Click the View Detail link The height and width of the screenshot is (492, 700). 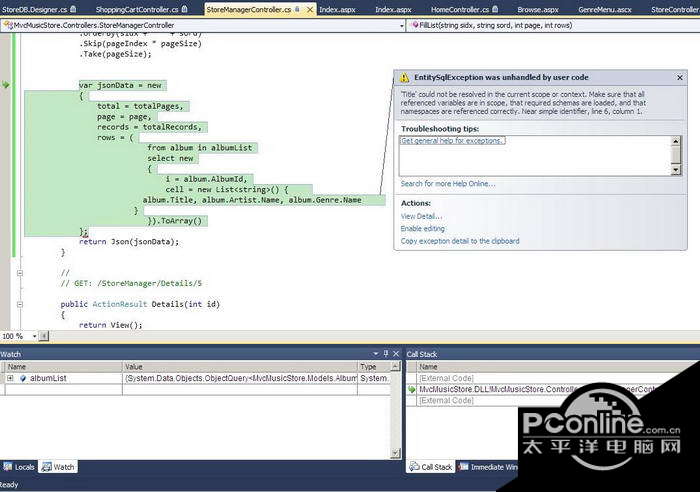tap(421, 216)
